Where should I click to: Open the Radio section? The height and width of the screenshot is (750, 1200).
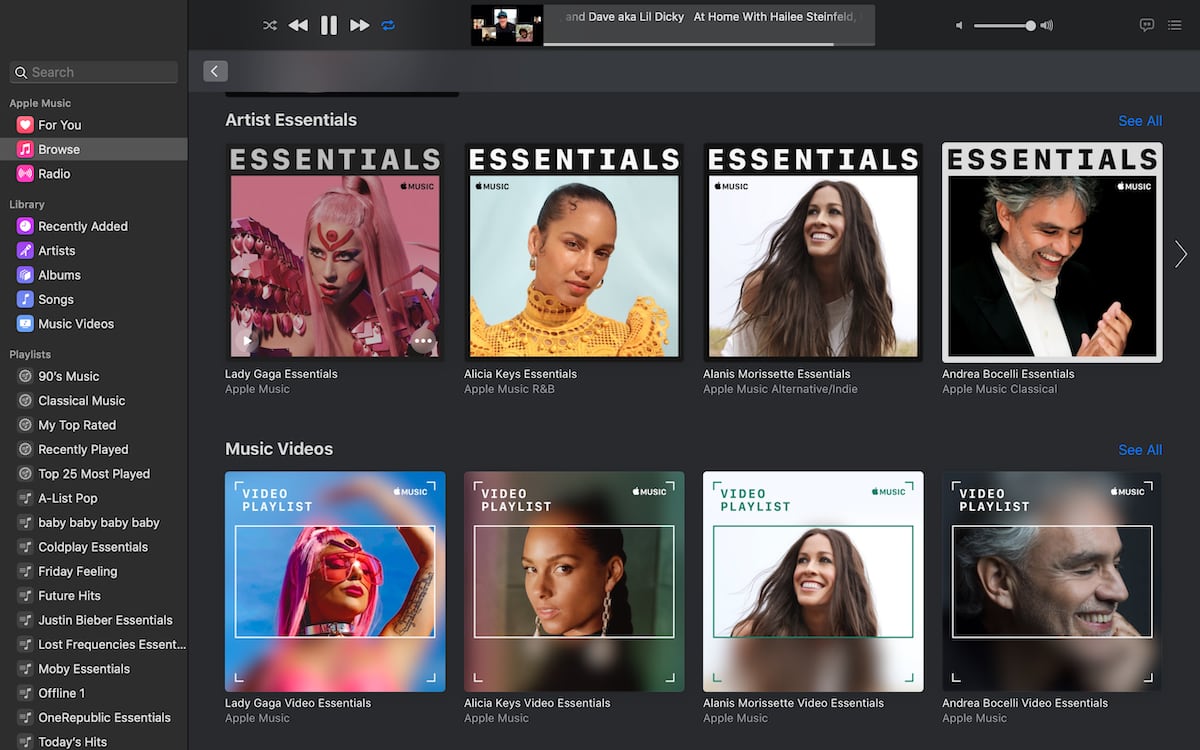(x=54, y=174)
